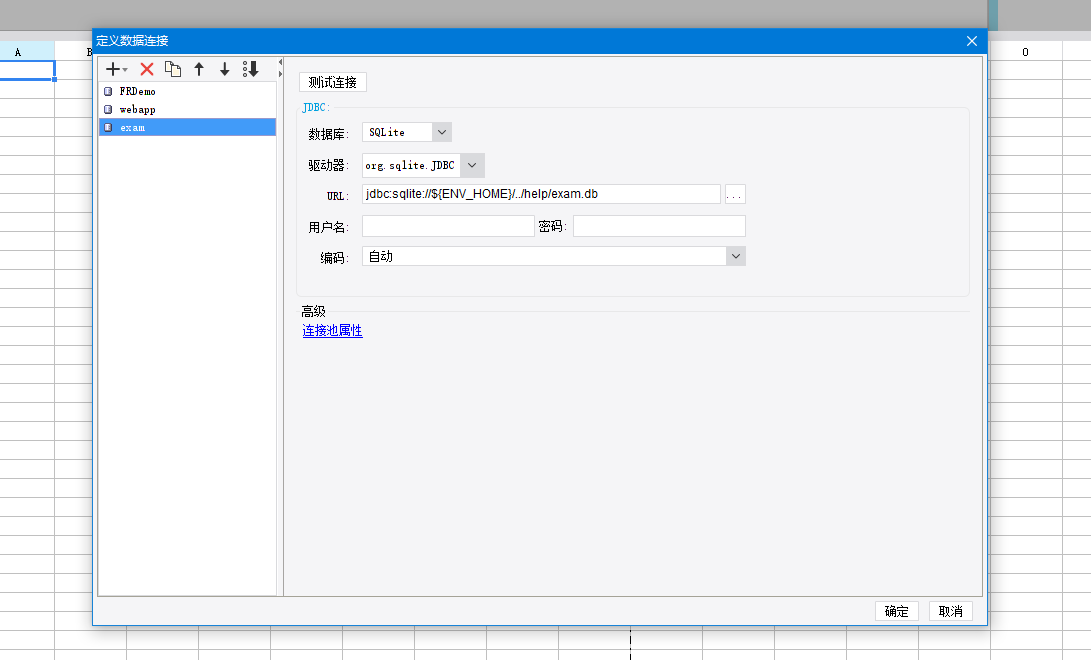
Task: Click the sort connections icon
Action: coord(251,69)
